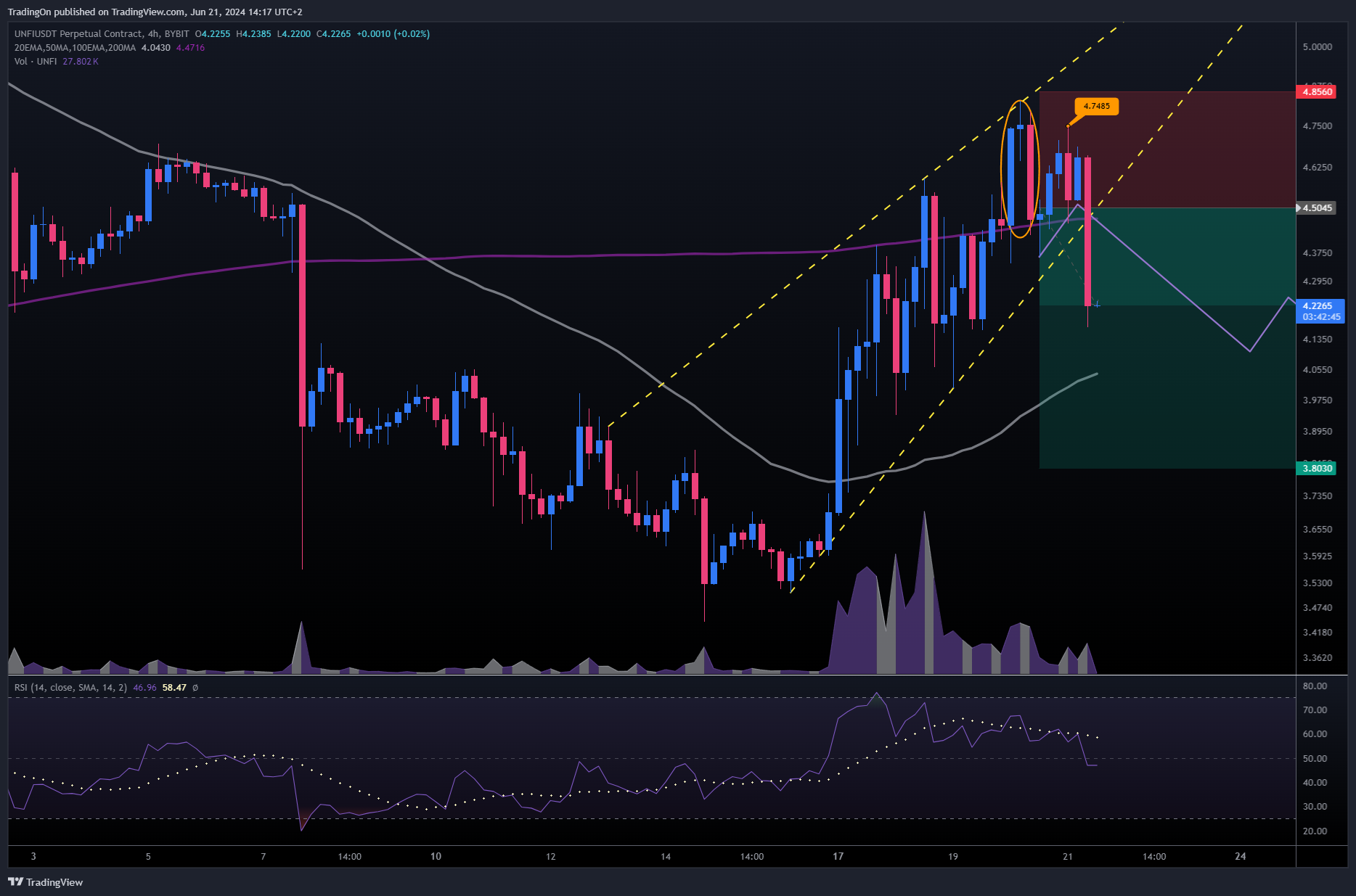Click the date label 24 on time axis

[1241, 856]
